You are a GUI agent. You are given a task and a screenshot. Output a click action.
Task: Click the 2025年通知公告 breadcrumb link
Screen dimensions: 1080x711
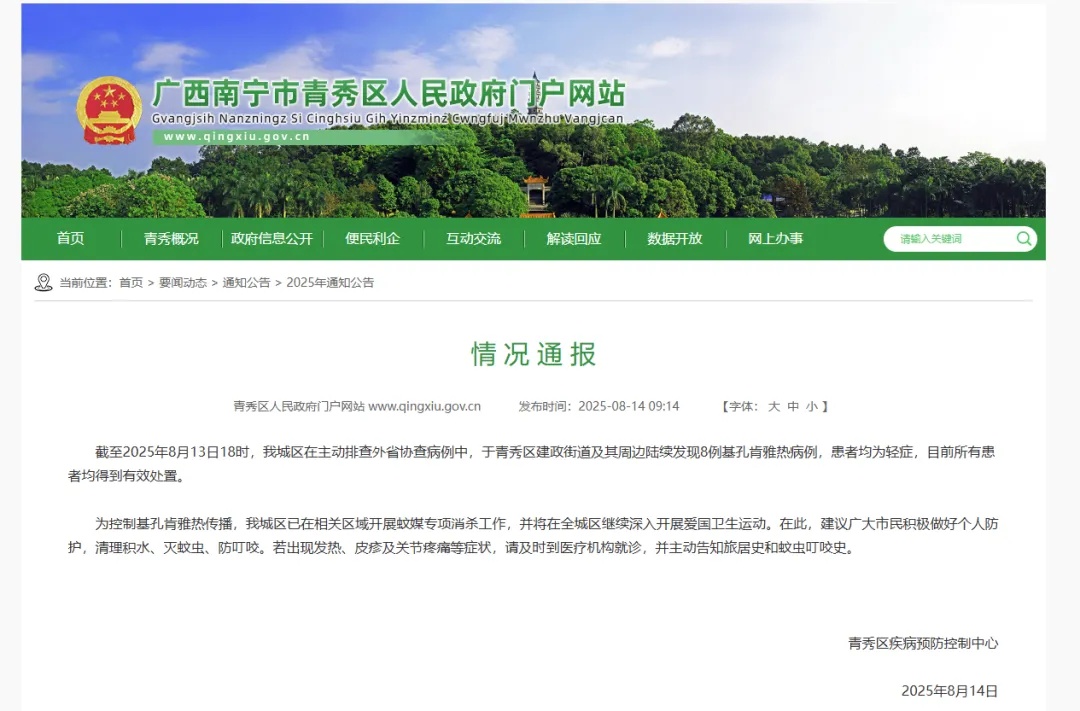tap(330, 283)
